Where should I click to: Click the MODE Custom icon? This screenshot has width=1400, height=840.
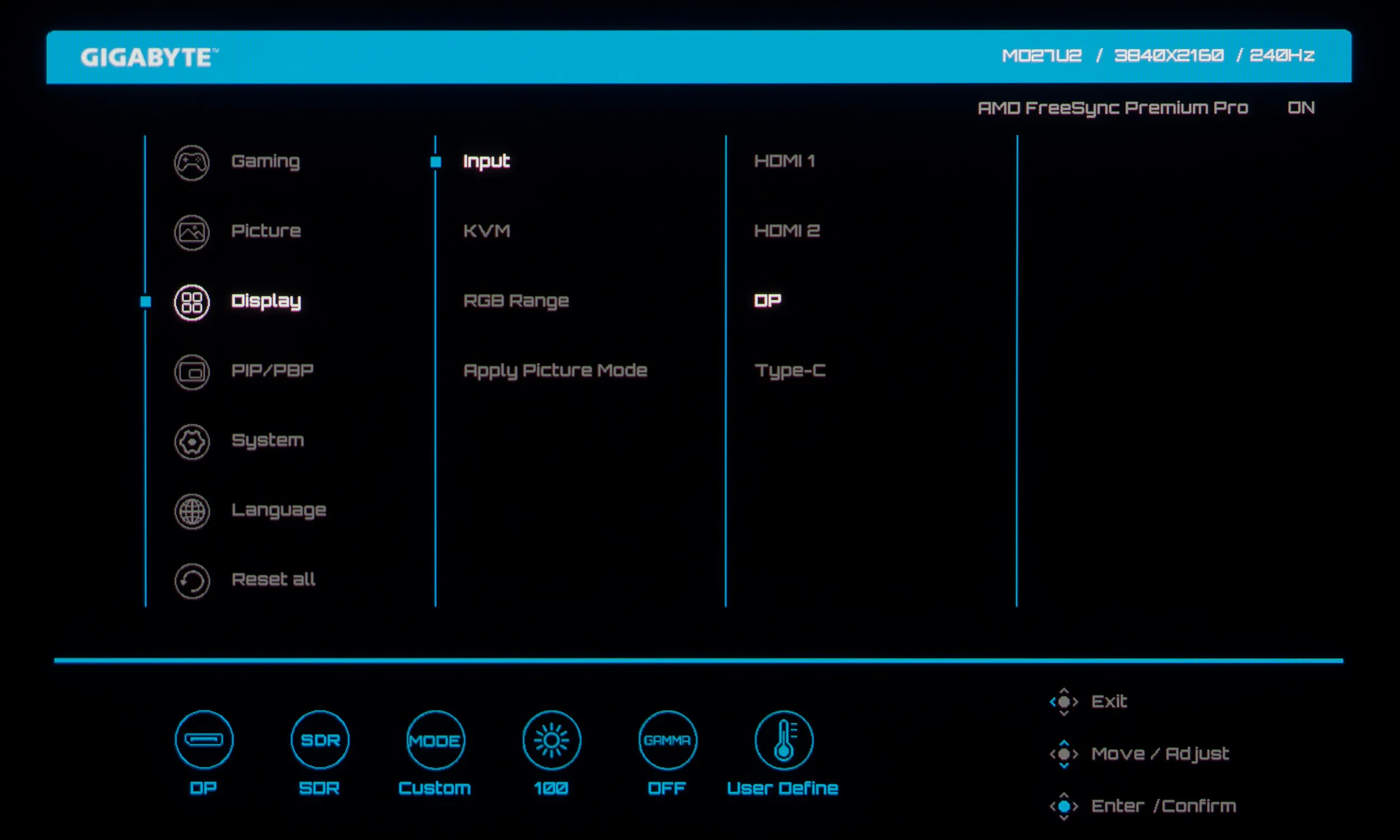[x=435, y=740]
